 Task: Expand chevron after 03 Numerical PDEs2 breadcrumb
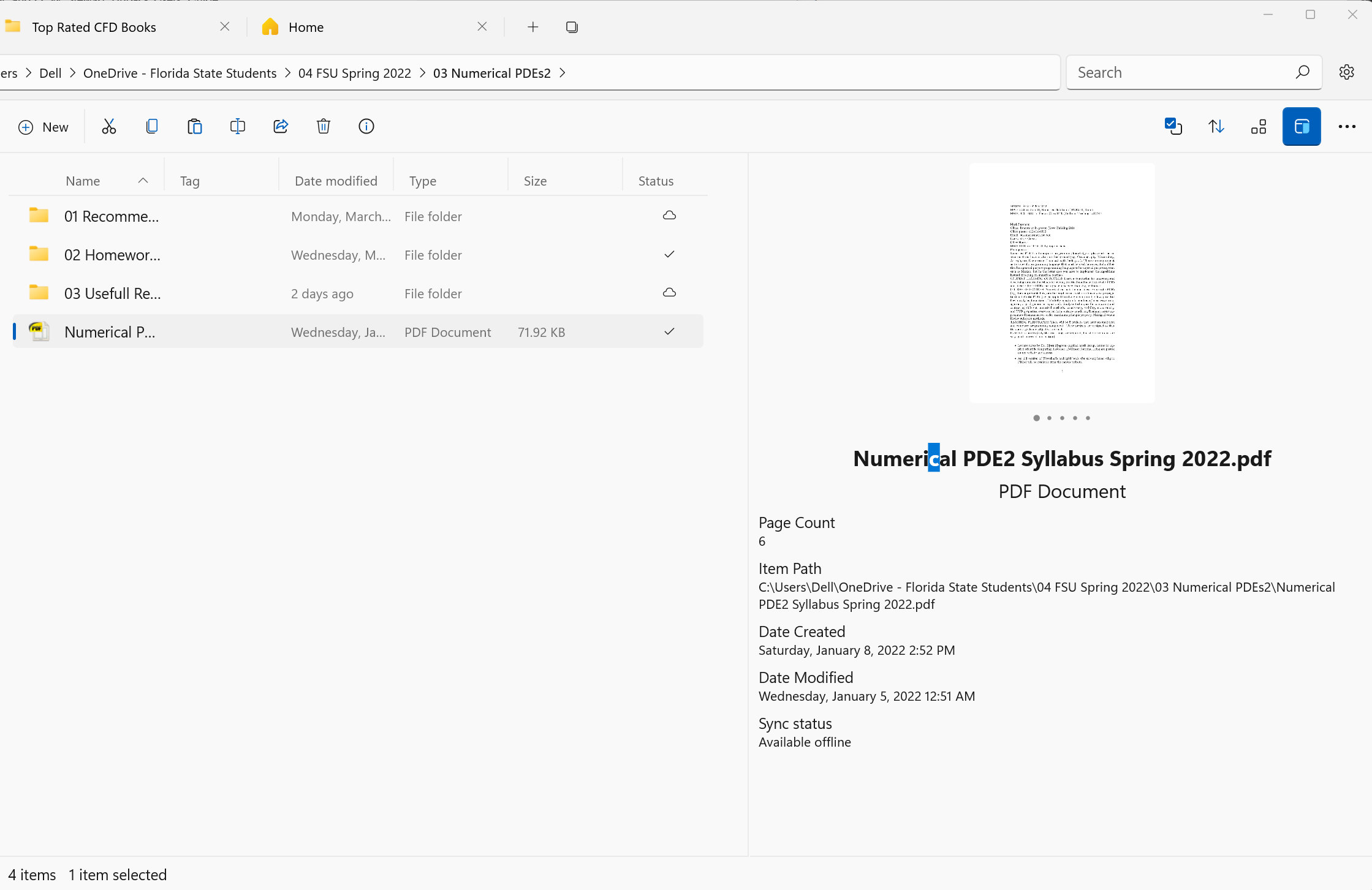coord(562,73)
